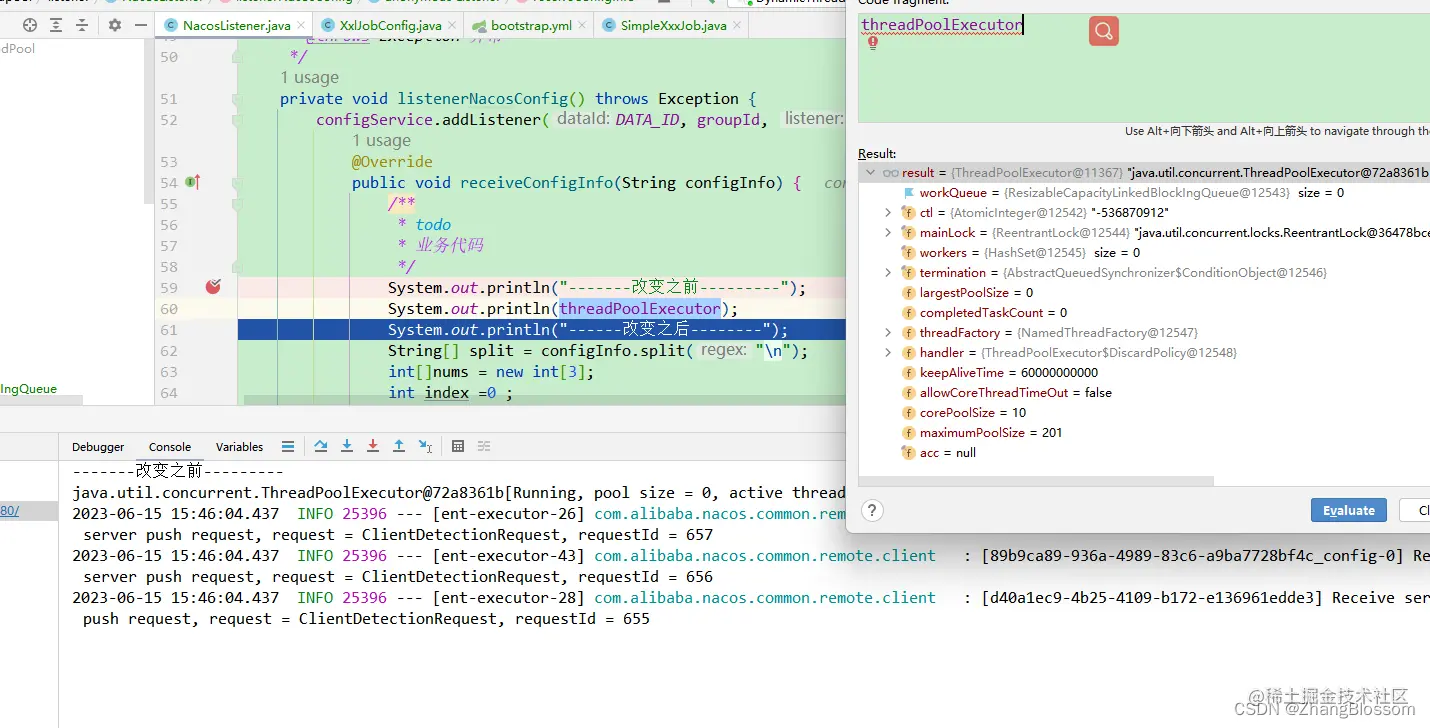This screenshot has height=728, width=1430.
Task: Close the bootstrap.yml tab
Action: (x=582, y=25)
